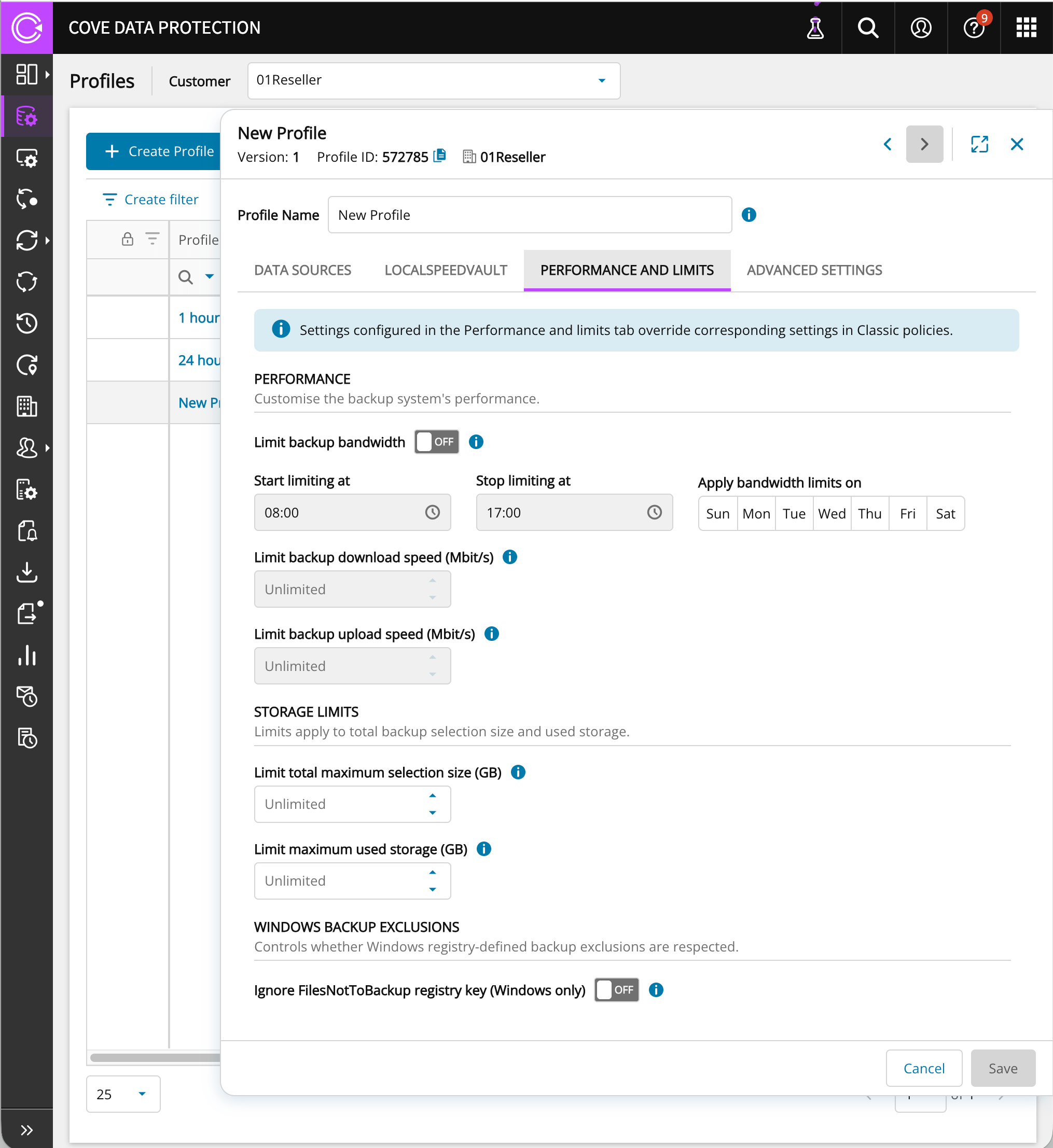
Task: Switch to the LocalSpeedVault tab
Action: (446, 271)
